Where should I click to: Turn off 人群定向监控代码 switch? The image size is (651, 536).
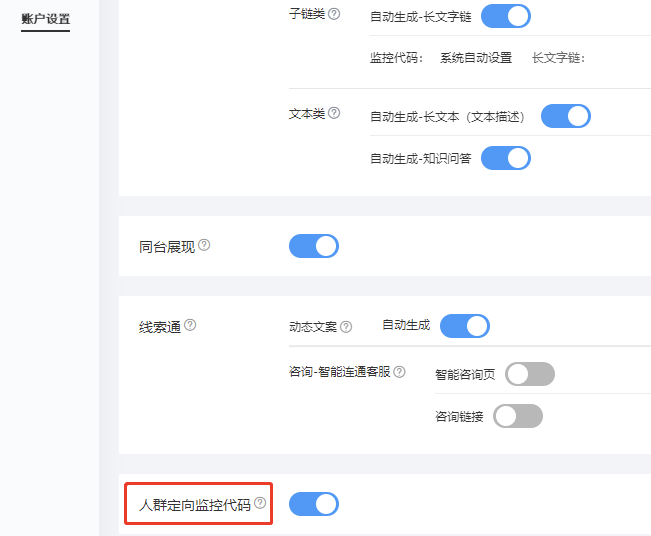coord(314,504)
